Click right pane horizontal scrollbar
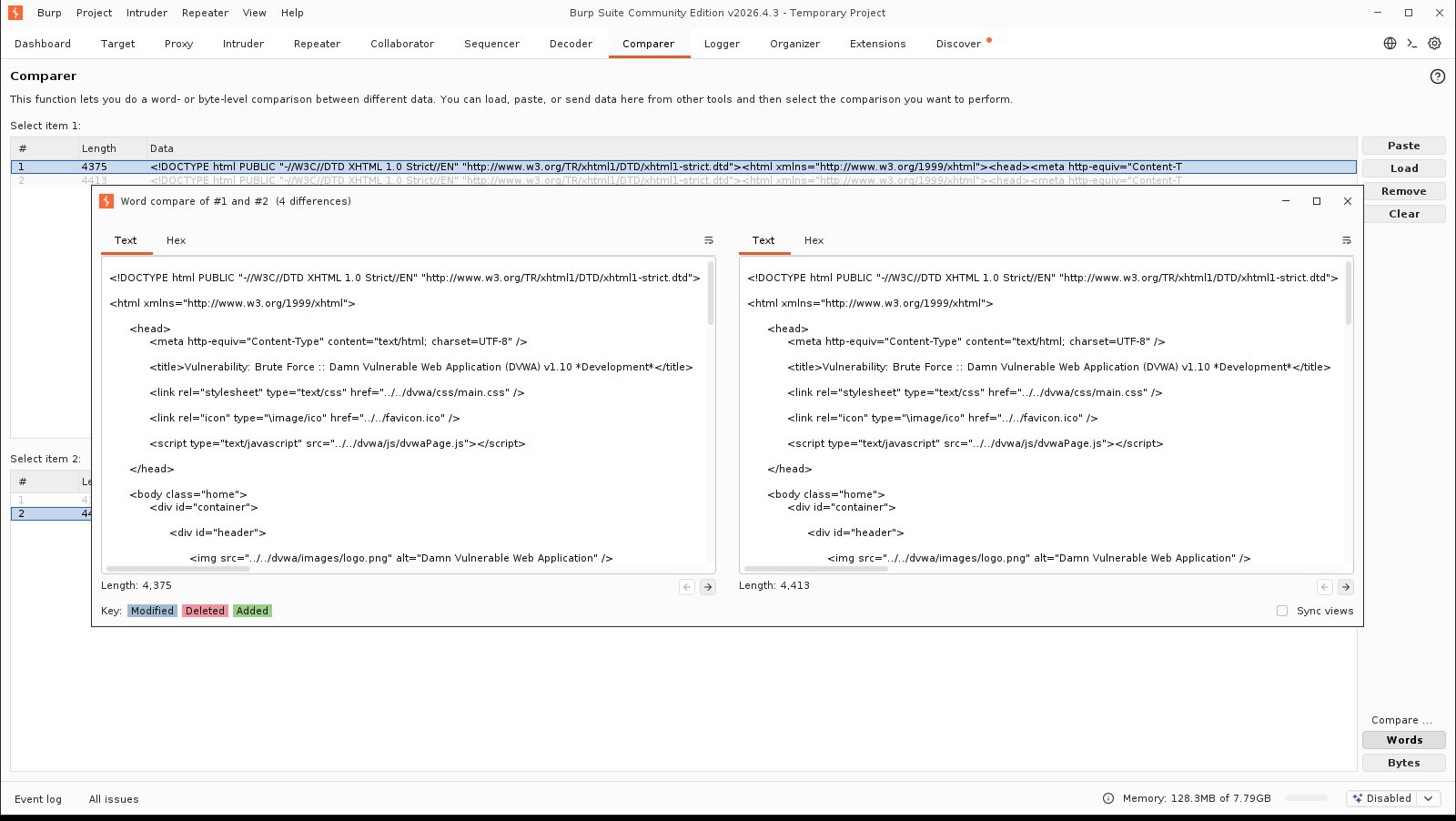This screenshot has height=821, width=1456. [x=816, y=568]
